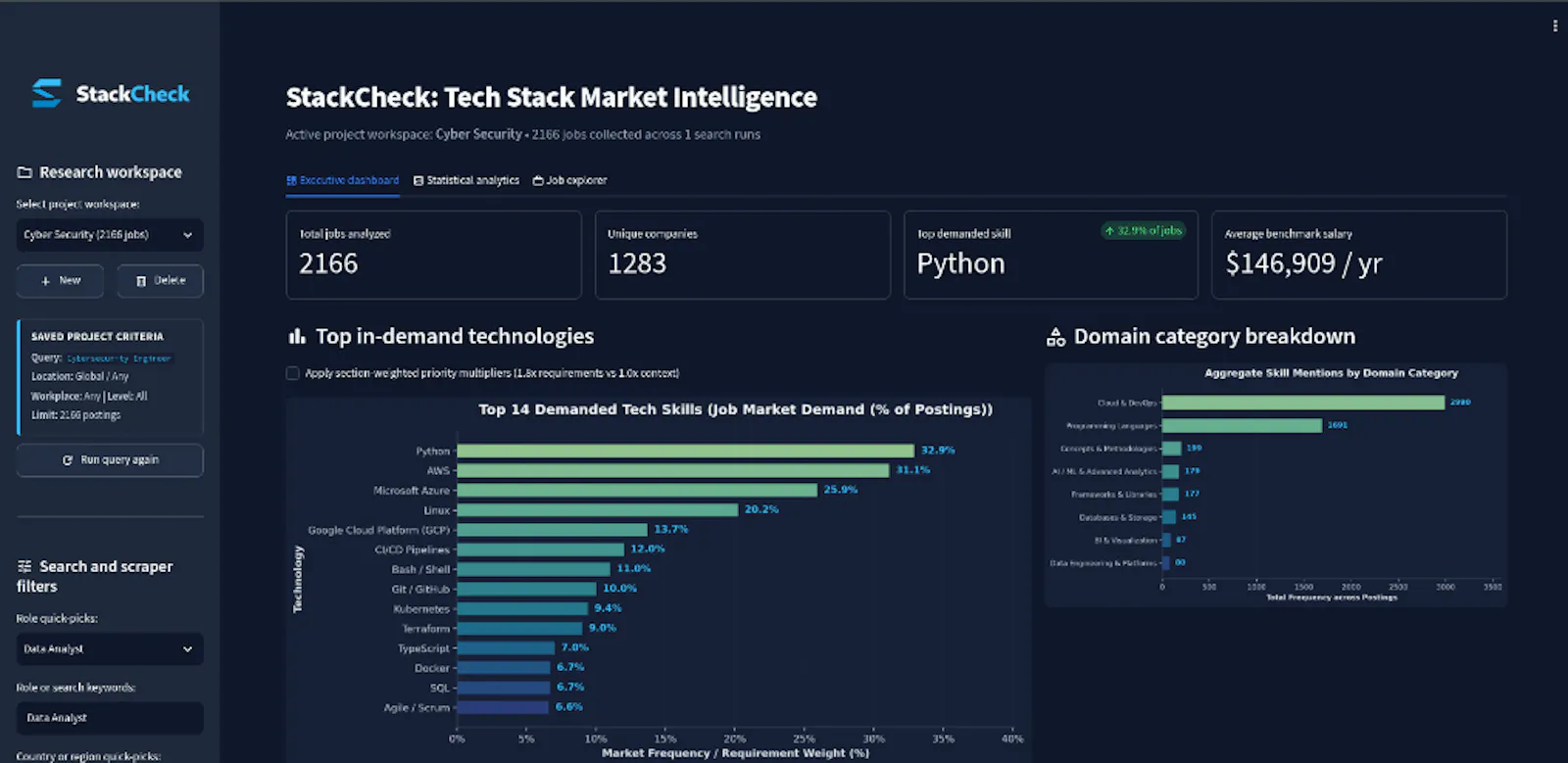This screenshot has width=1568, height=763.
Task: Click the 32.9% of jobs badge
Action: click(1143, 231)
